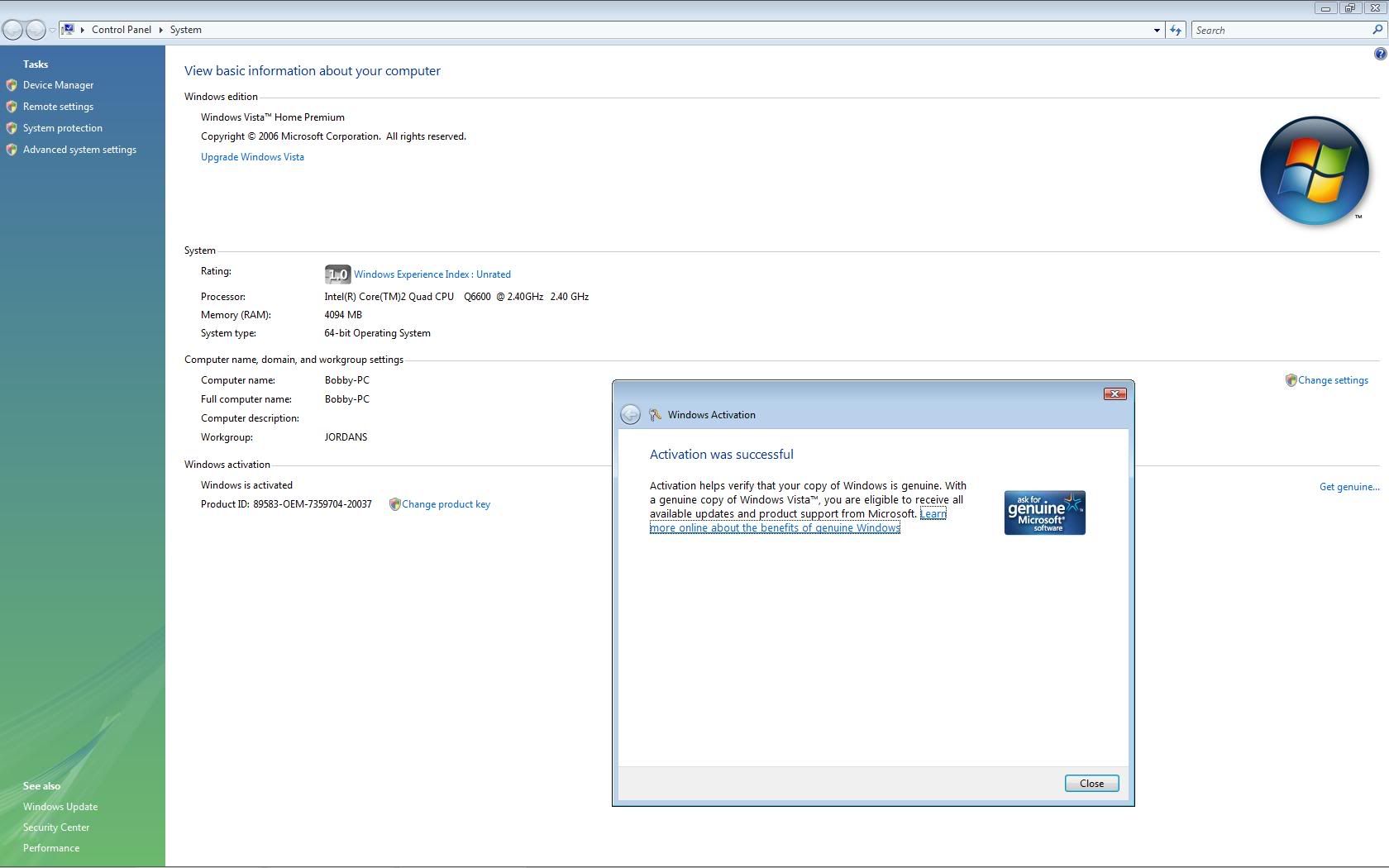The height and width of the screenshot is (868, 1389).
Task: Click the Back navigation button
Action: [12, 31]
